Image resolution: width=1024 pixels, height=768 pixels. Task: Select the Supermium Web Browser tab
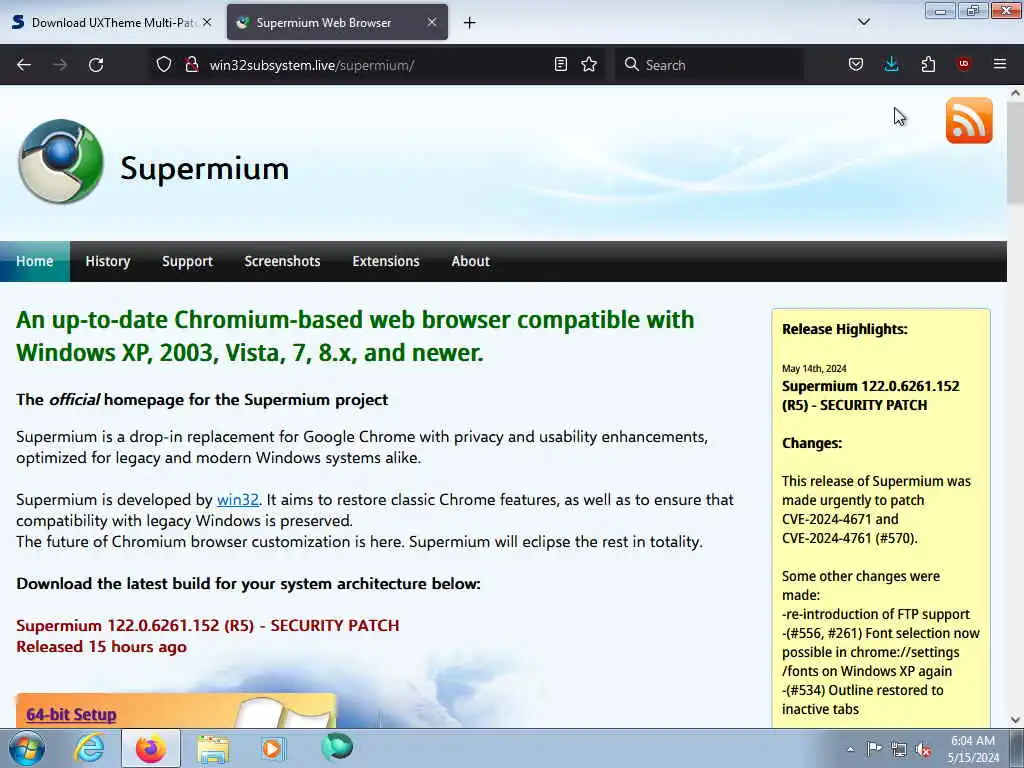click(337, 22)
